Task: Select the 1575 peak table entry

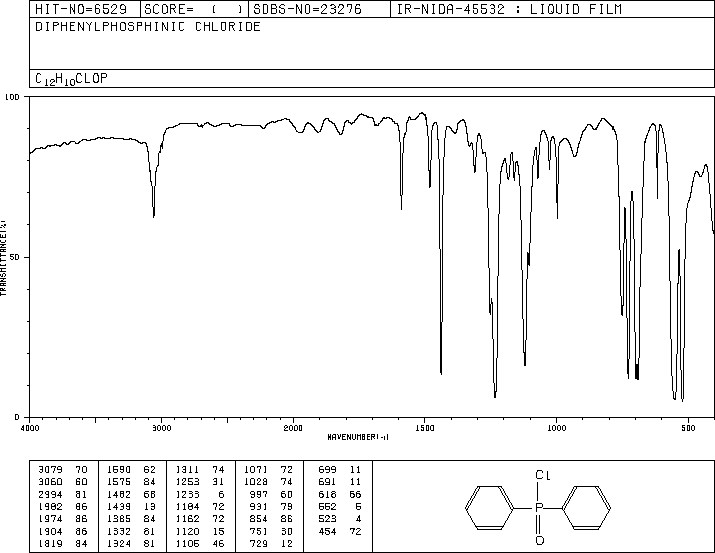Action: click(x=131, y=482)
